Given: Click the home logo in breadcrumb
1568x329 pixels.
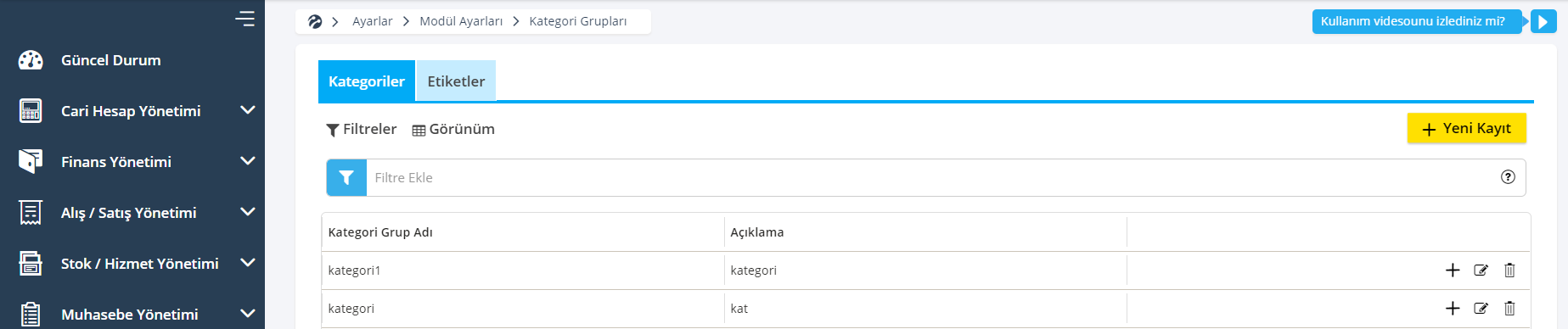Looking at the screenshot, I should pos(315,21).
